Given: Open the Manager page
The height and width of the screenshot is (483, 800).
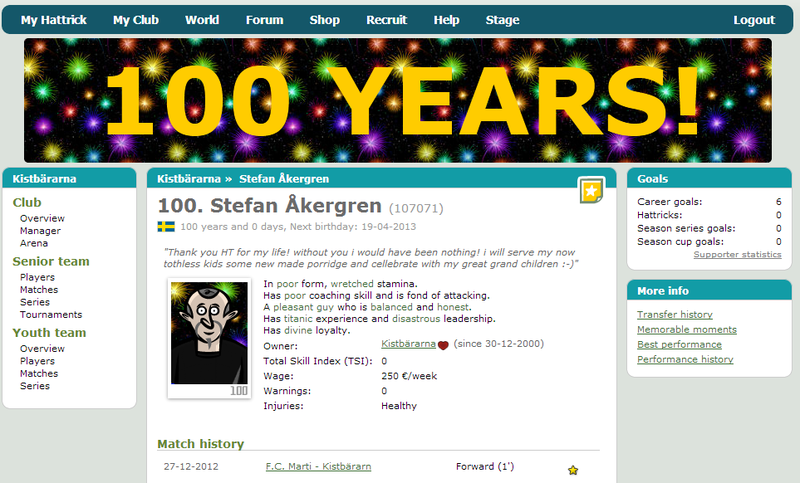Looking at the screenshot, I should pos(40,231).
